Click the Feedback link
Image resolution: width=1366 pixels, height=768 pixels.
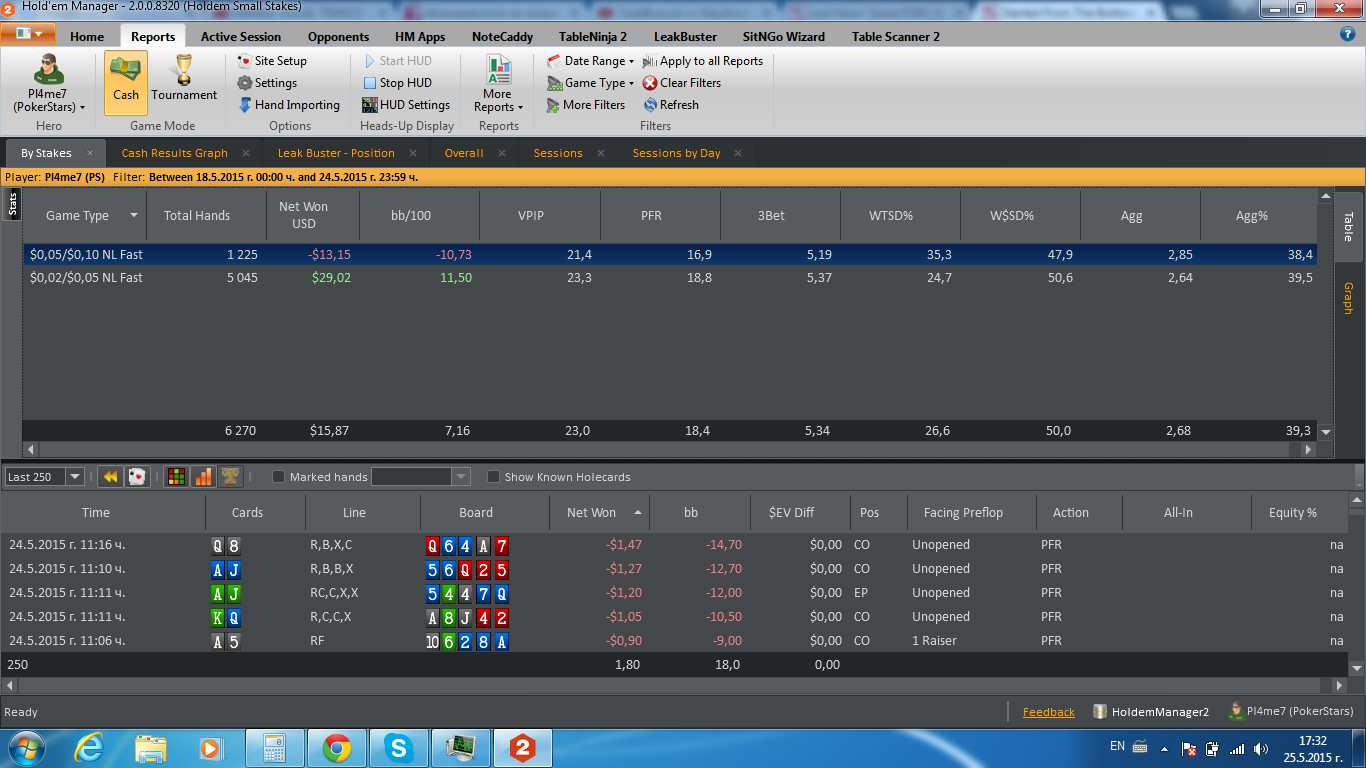(1049, 712)
